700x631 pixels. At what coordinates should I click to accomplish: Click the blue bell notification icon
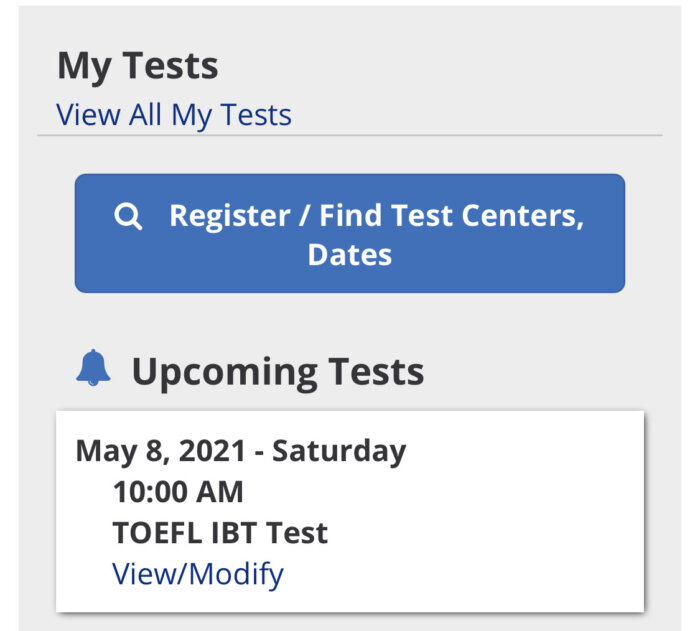tap(93, 368)
